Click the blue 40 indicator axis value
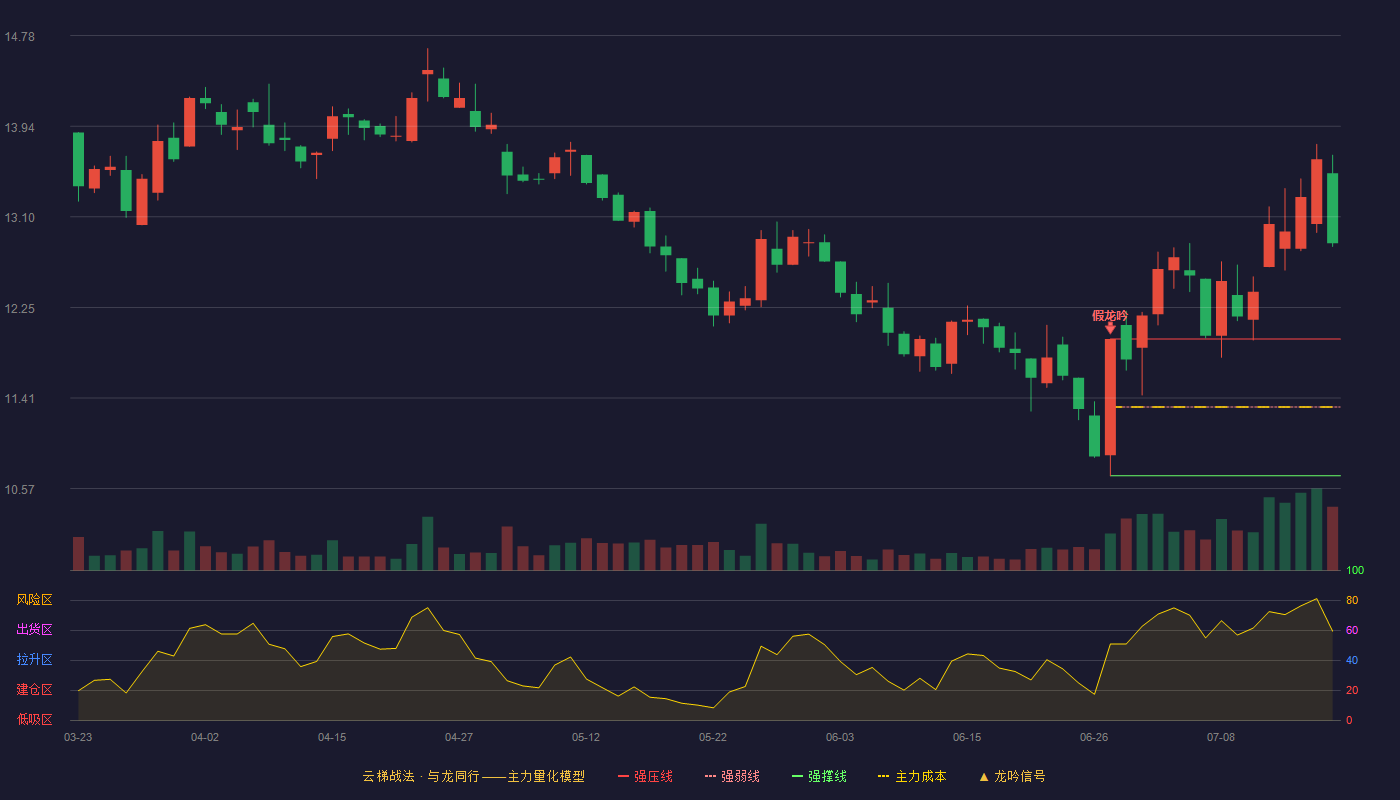Viewport: 1400px width, 800px height. click(1352, 660)
